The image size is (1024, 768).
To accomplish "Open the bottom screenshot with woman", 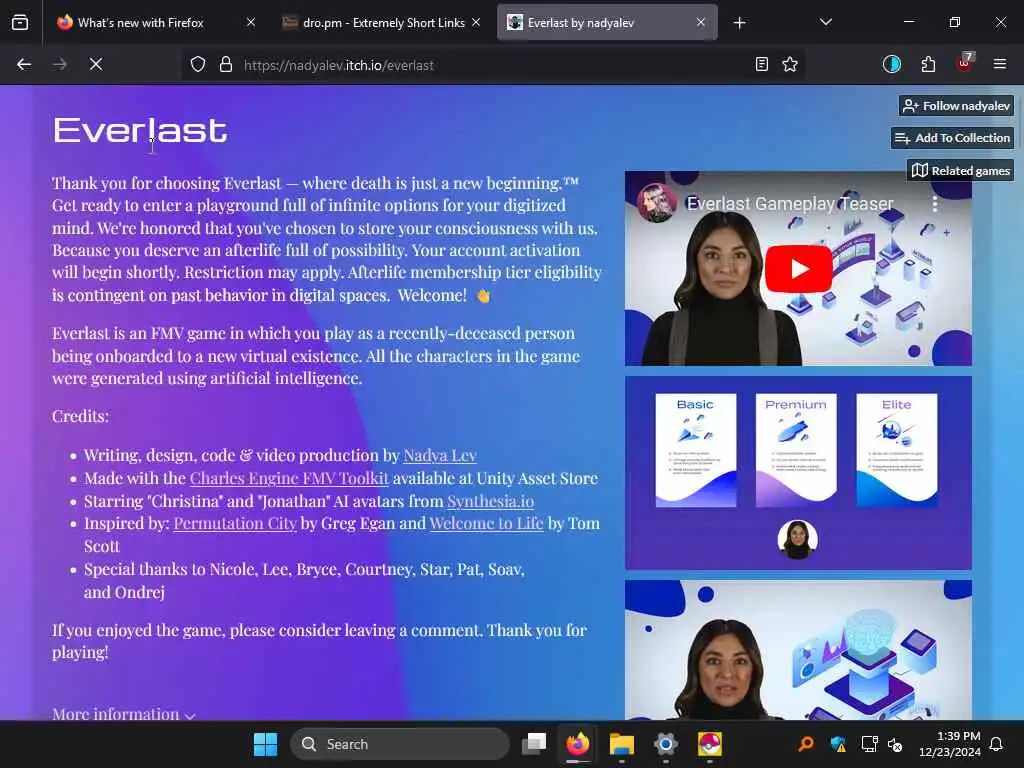I will (x=798, y=650).
